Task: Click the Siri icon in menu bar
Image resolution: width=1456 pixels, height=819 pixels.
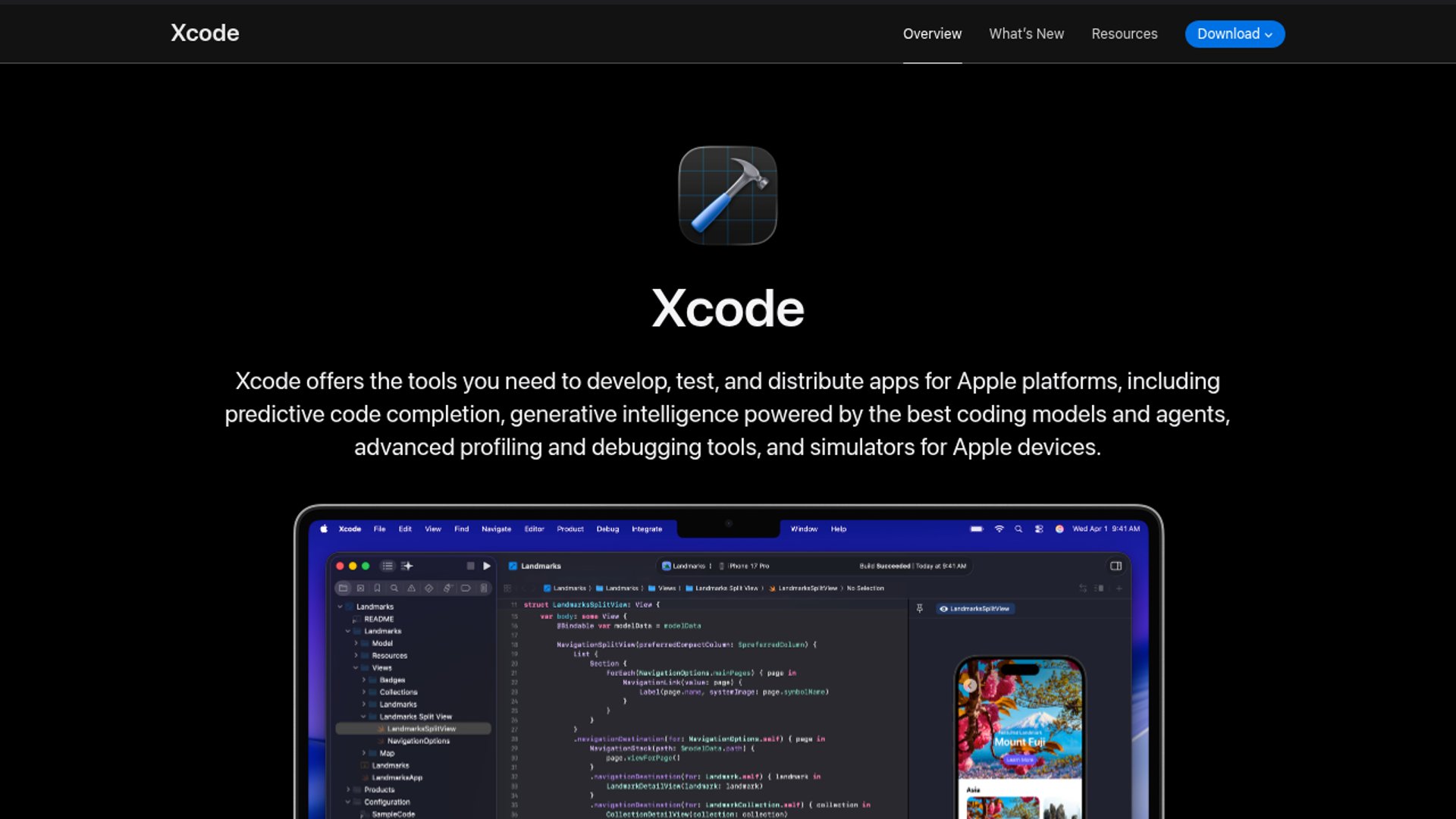Action: point(1059,529)
